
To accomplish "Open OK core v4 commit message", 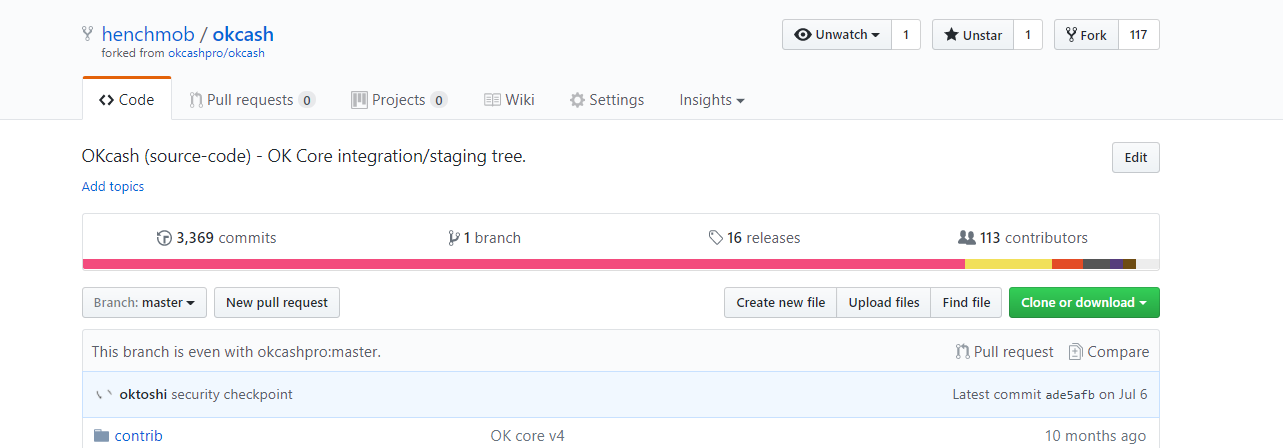I will [527, 436].
